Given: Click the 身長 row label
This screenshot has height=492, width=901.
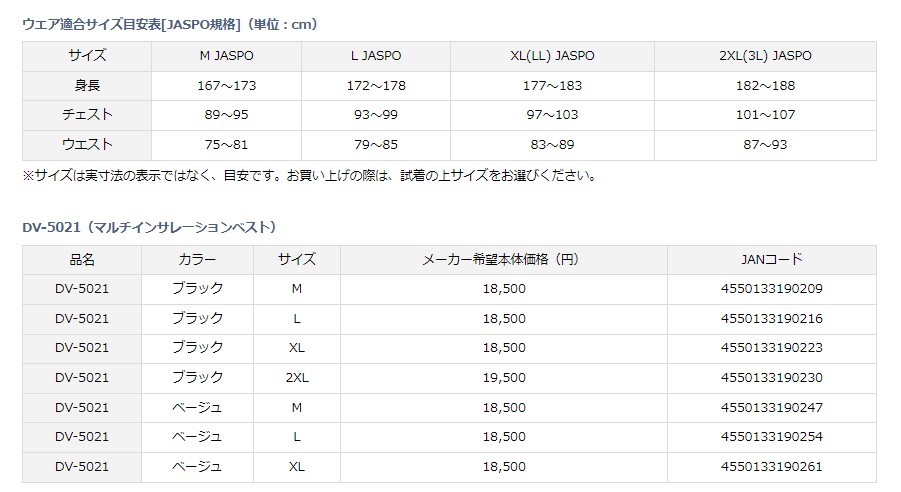Looking at the screenshot, I should 87,86.
